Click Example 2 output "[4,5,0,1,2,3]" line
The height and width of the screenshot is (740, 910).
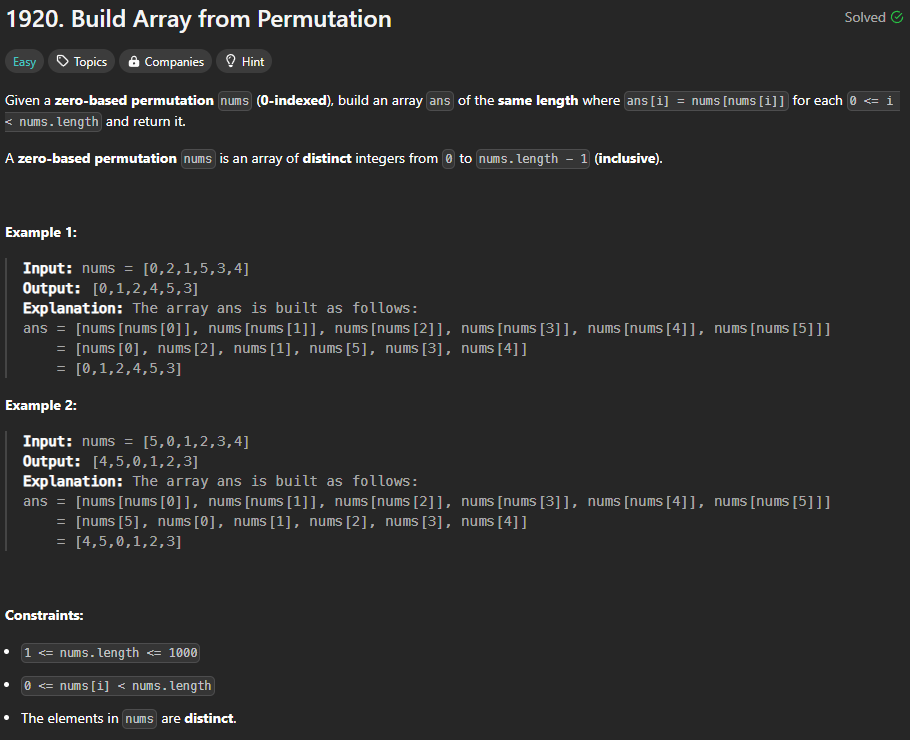pyautogui.click(x=145, y=461)
